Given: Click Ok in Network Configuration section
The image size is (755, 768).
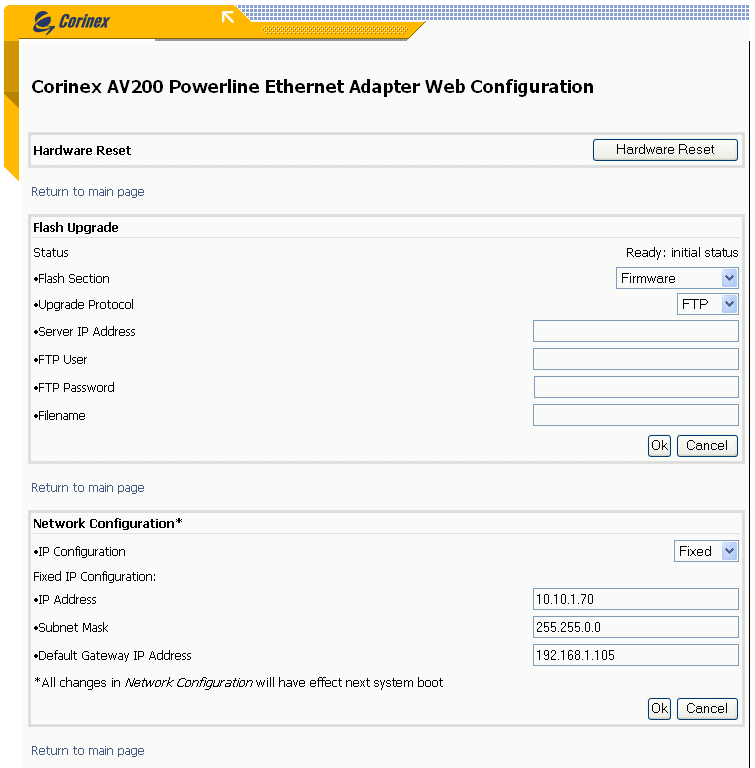Looking at the screenshot, I should pos(659,709).
